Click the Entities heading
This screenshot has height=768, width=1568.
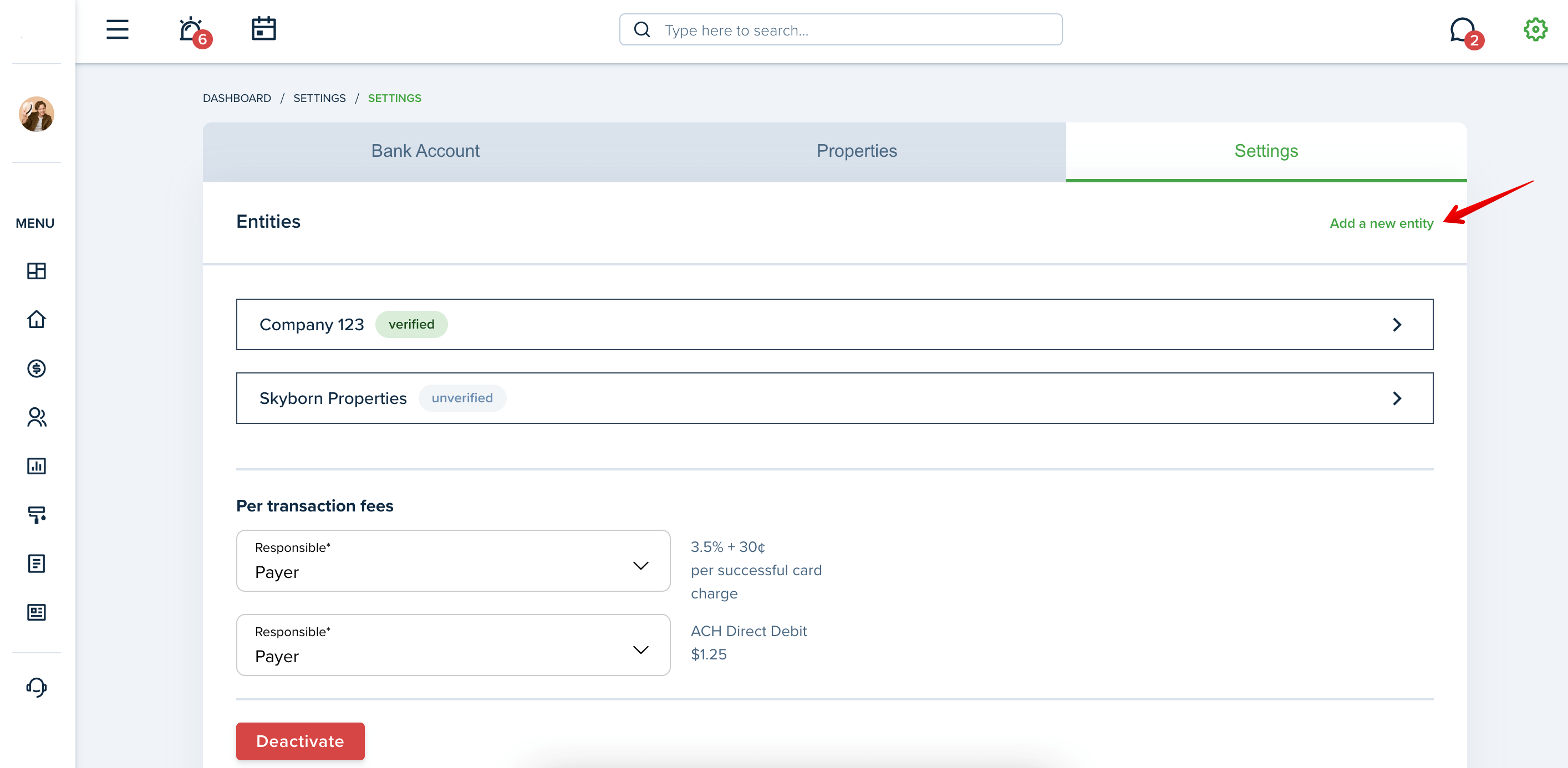tap(268, 222)
